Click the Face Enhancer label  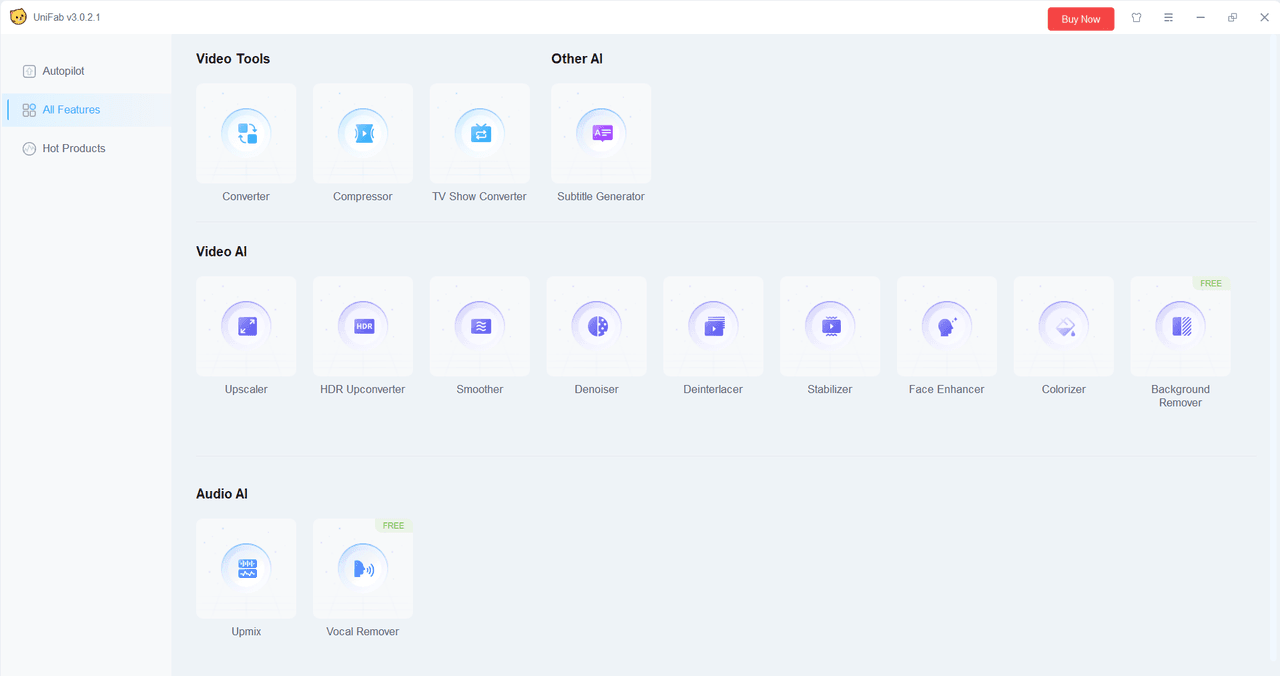tap(947, 390)
